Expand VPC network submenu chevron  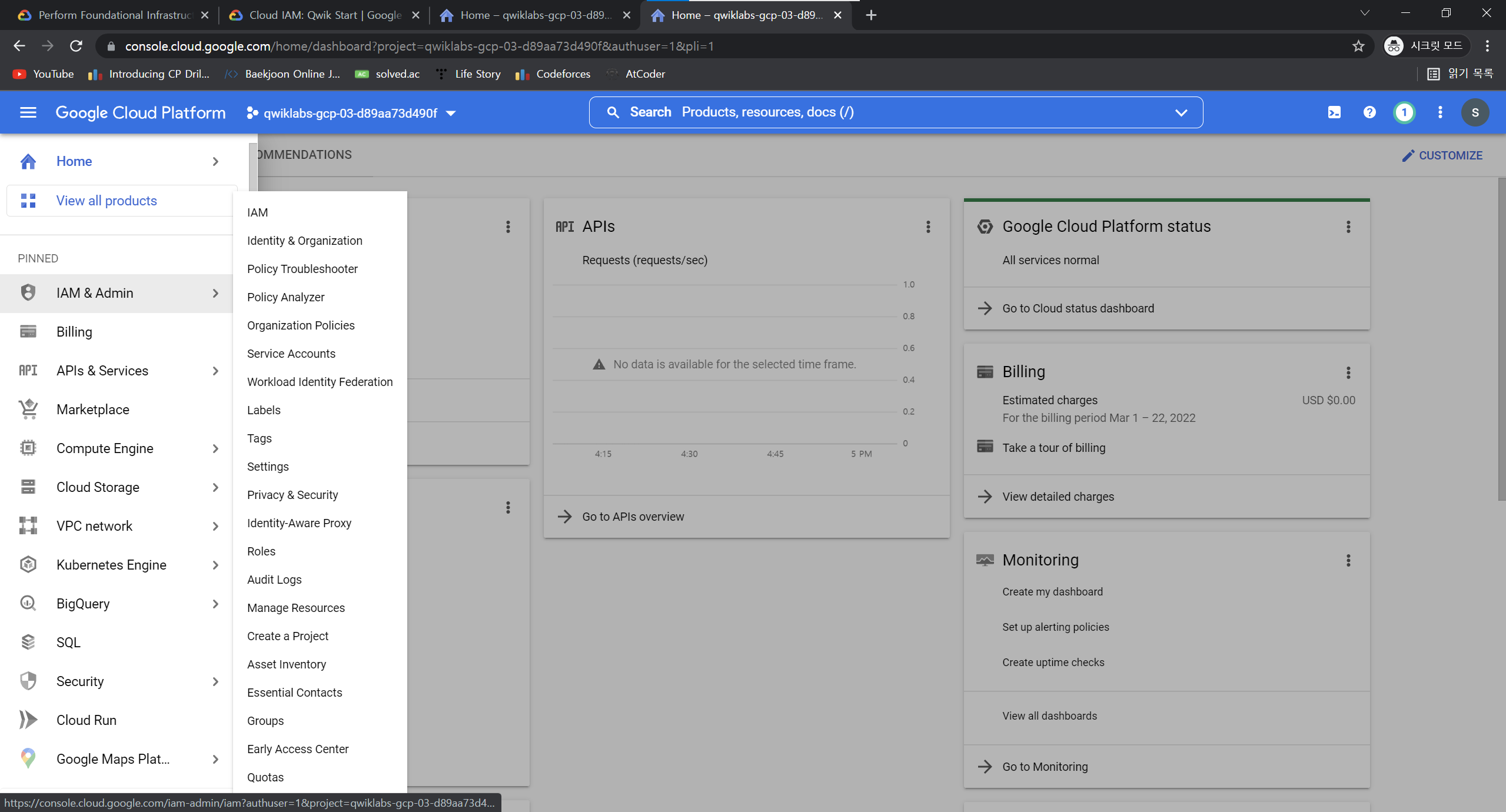point(215,526)
